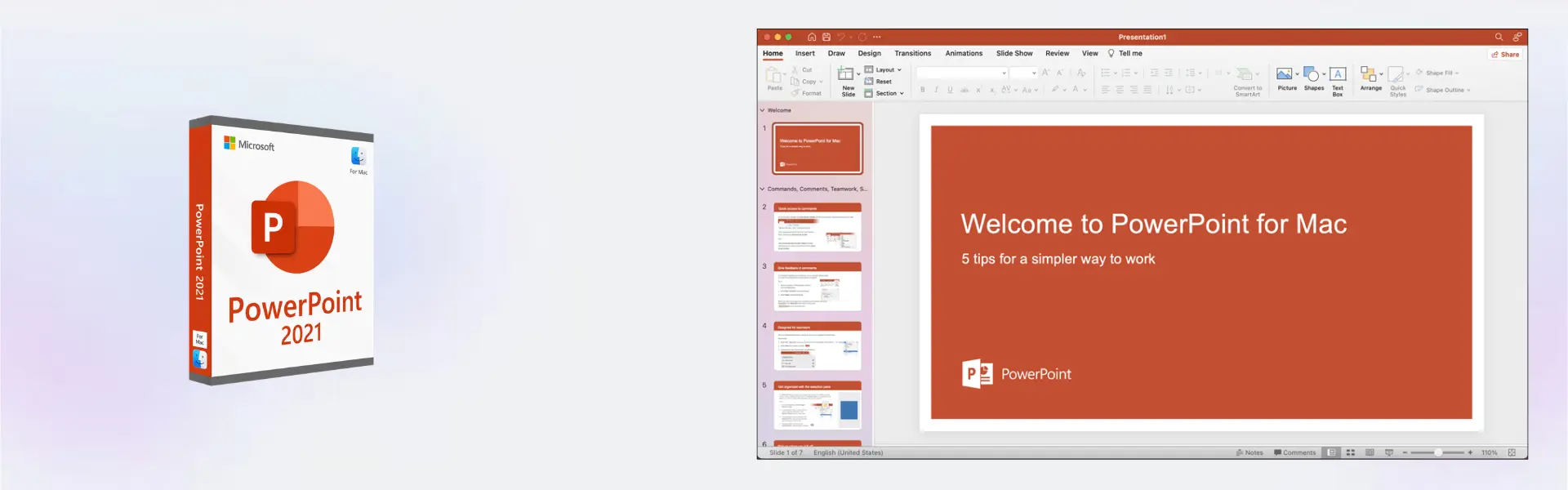Switch to the Draw tab
The width and height of the screenshot is (1568, 490).
[x=836, y=53]
